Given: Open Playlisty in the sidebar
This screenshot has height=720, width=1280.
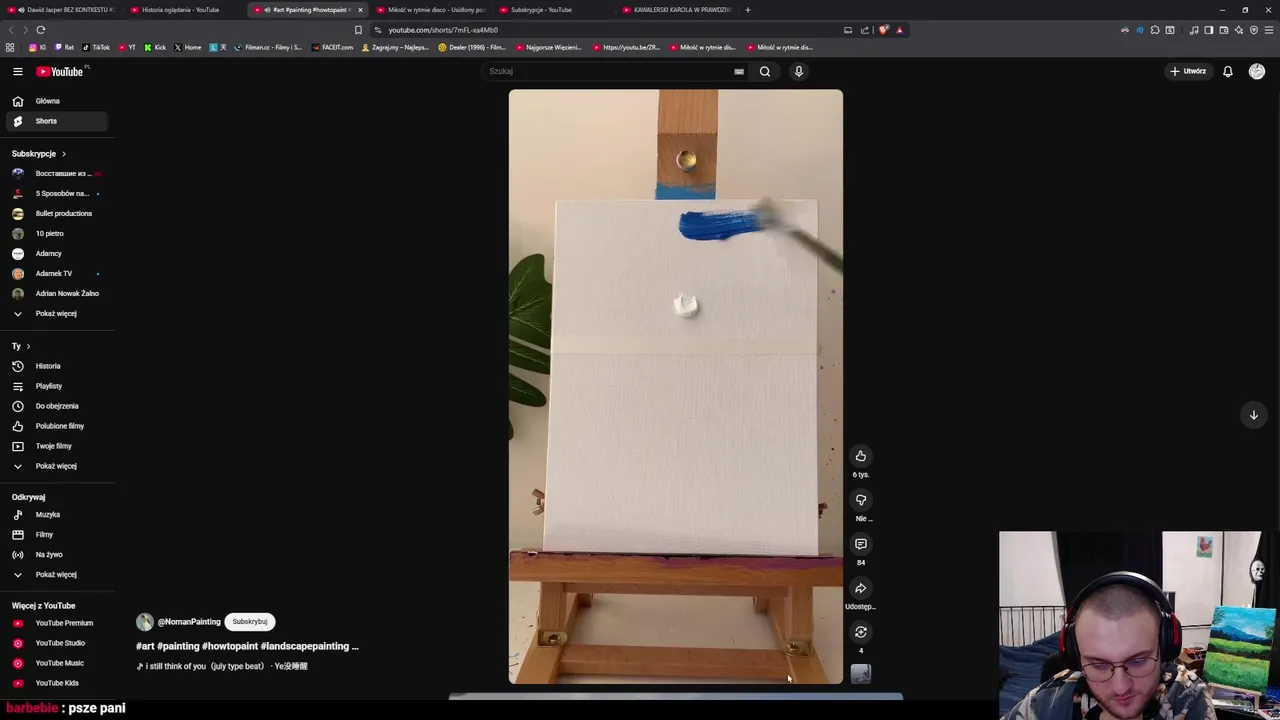Looking at the screenshot, I should [56, 386].
